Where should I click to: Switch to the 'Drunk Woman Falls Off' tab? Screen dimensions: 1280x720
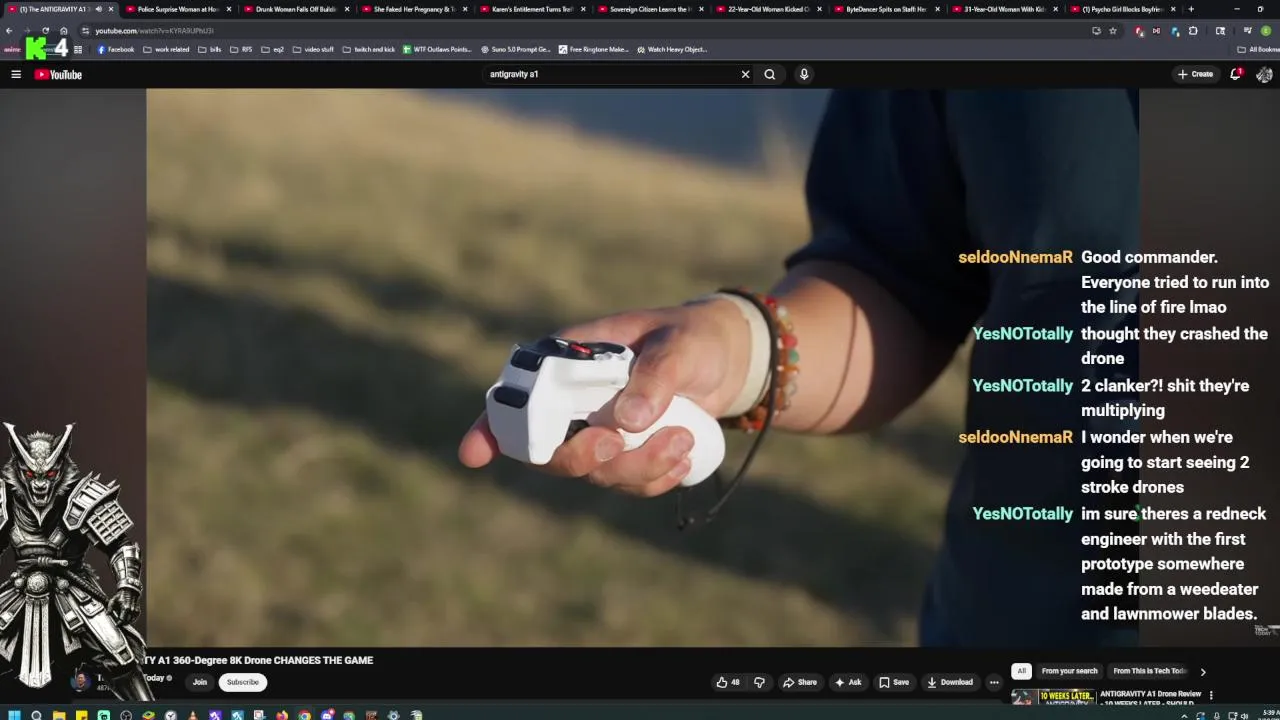[295, 9]
